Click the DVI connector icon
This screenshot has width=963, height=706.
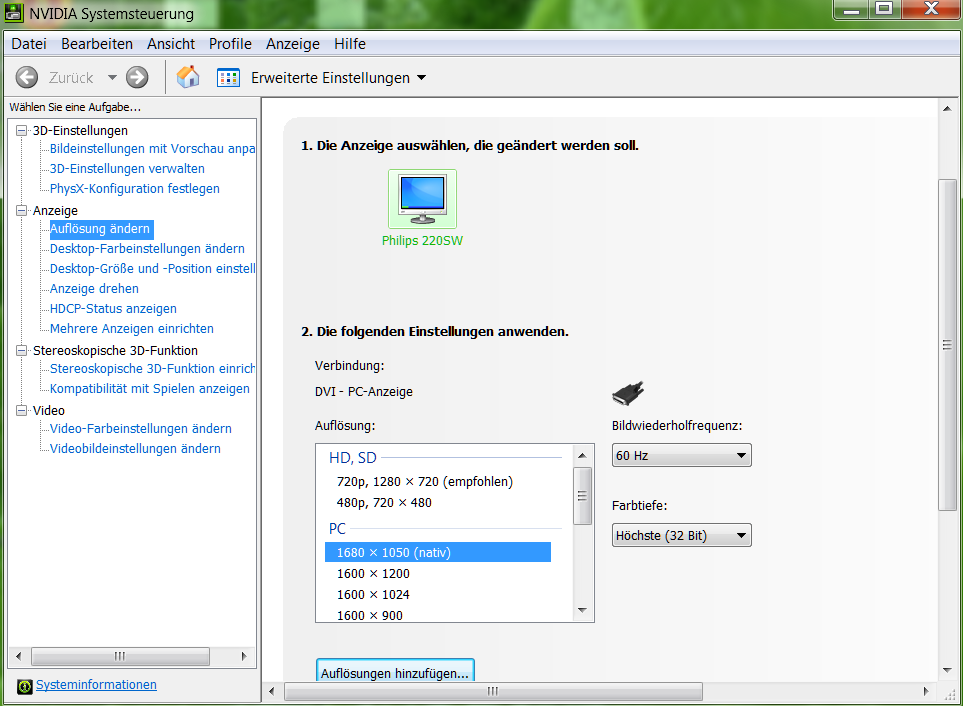tap(628, 393)
